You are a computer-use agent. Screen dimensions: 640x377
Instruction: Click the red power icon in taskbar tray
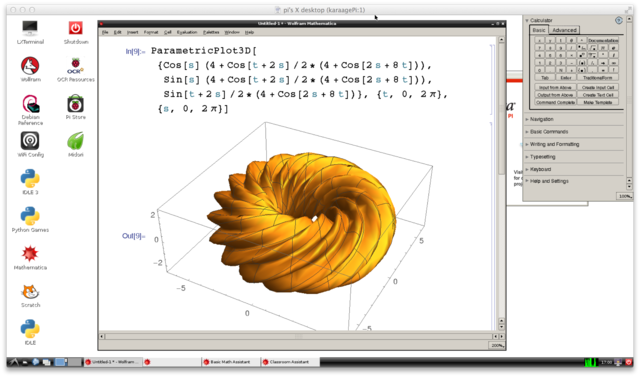[x=629, y=362]
